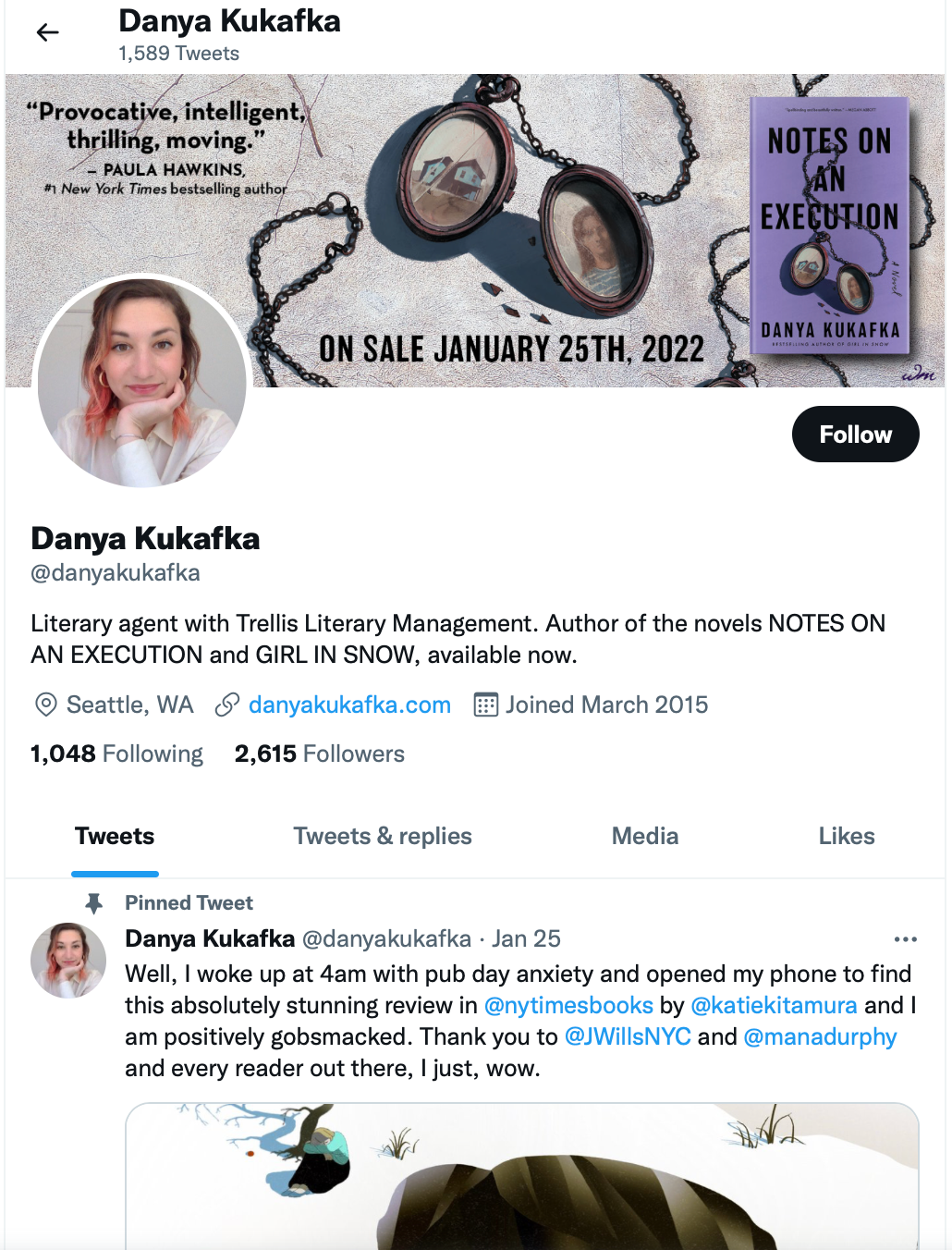Open the Media tab
The height and width of the screenshot is (1250, 952).
[645, 836]
